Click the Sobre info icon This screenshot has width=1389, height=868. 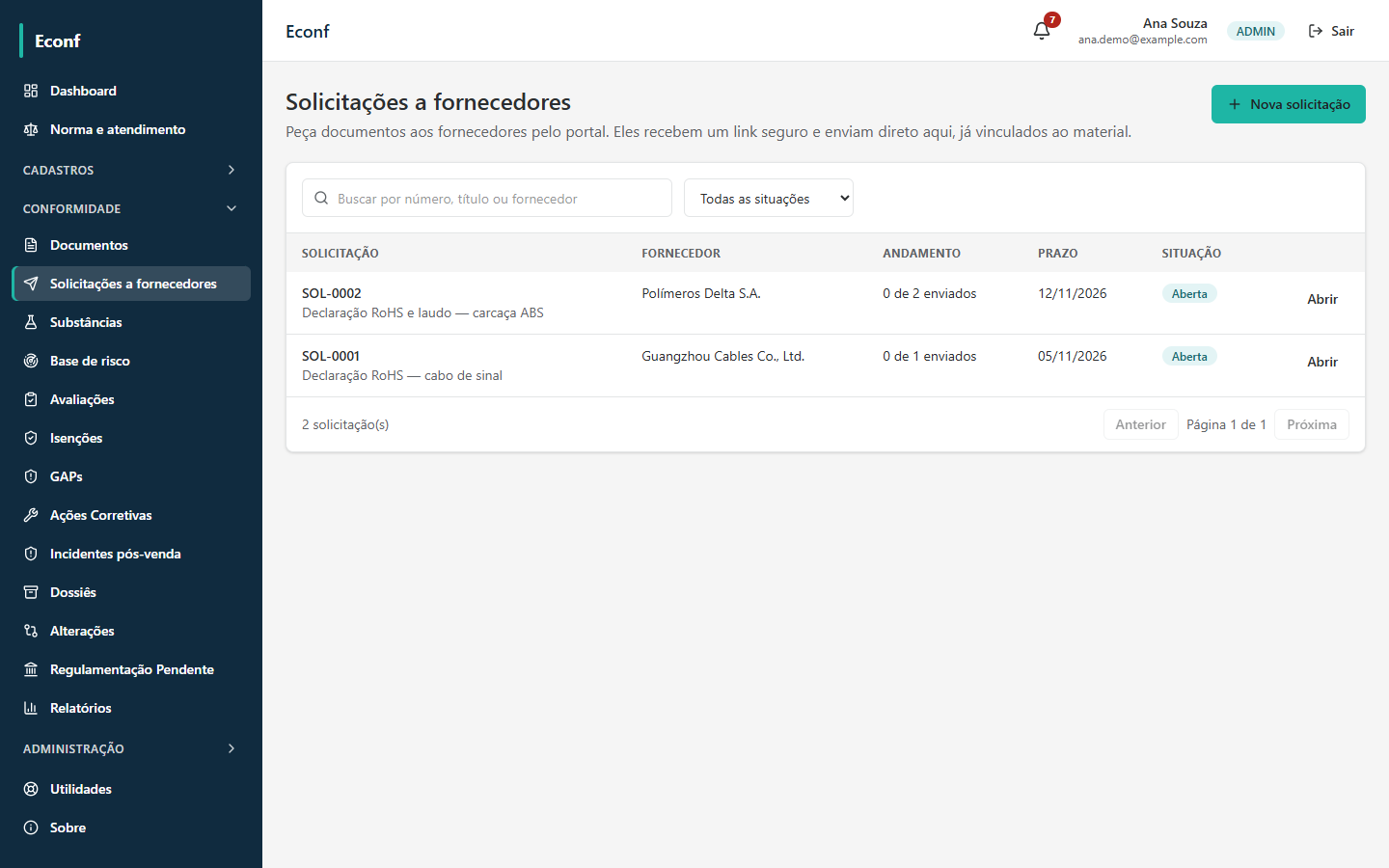click(31, 827)
